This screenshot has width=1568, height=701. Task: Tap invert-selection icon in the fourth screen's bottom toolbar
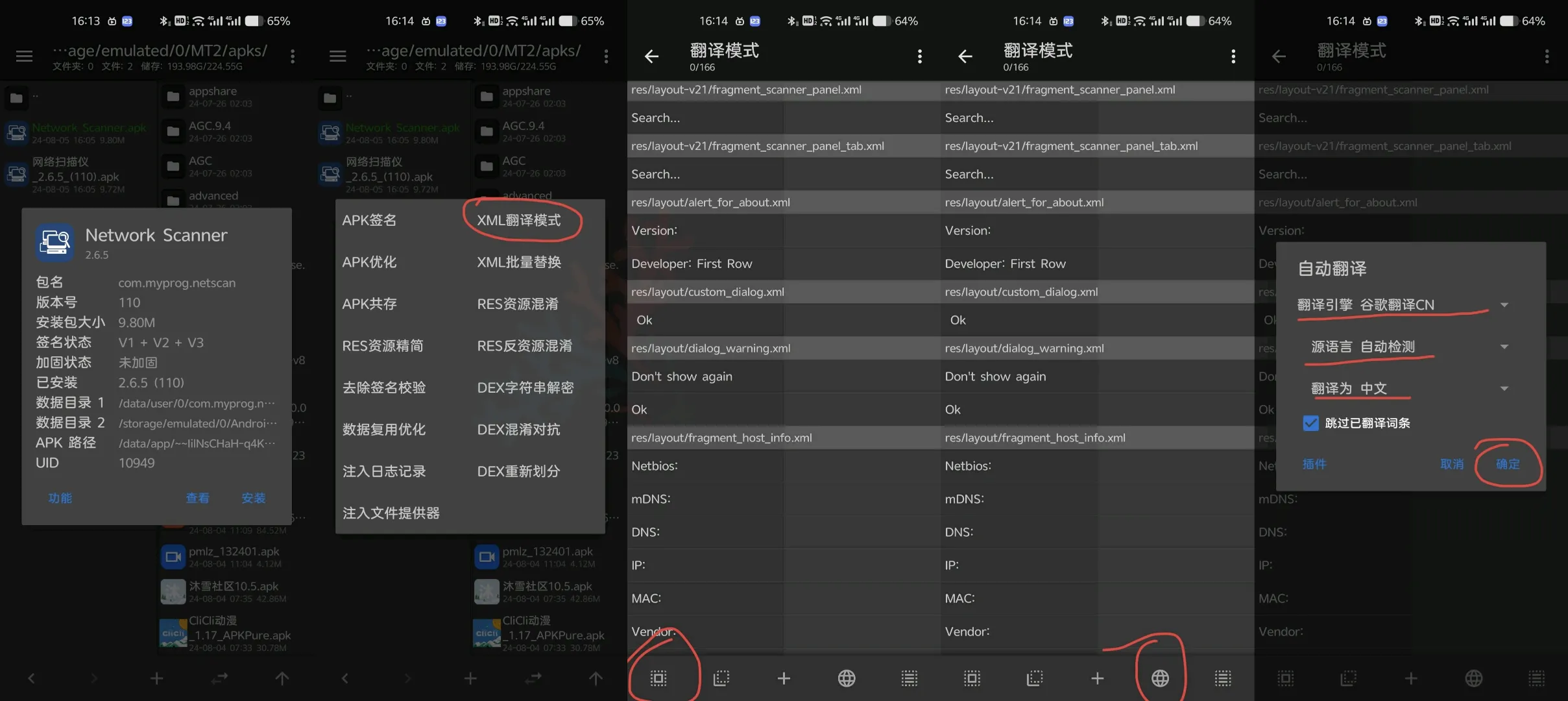1035,678
